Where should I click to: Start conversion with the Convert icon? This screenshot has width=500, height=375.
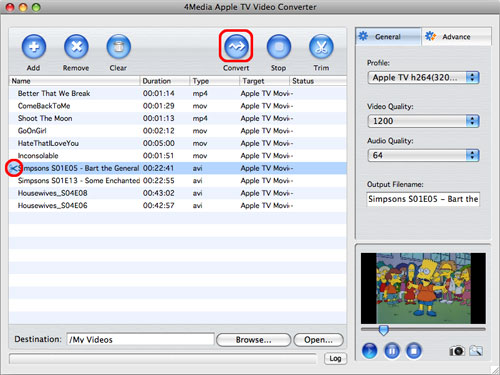[x=236, y=46]
